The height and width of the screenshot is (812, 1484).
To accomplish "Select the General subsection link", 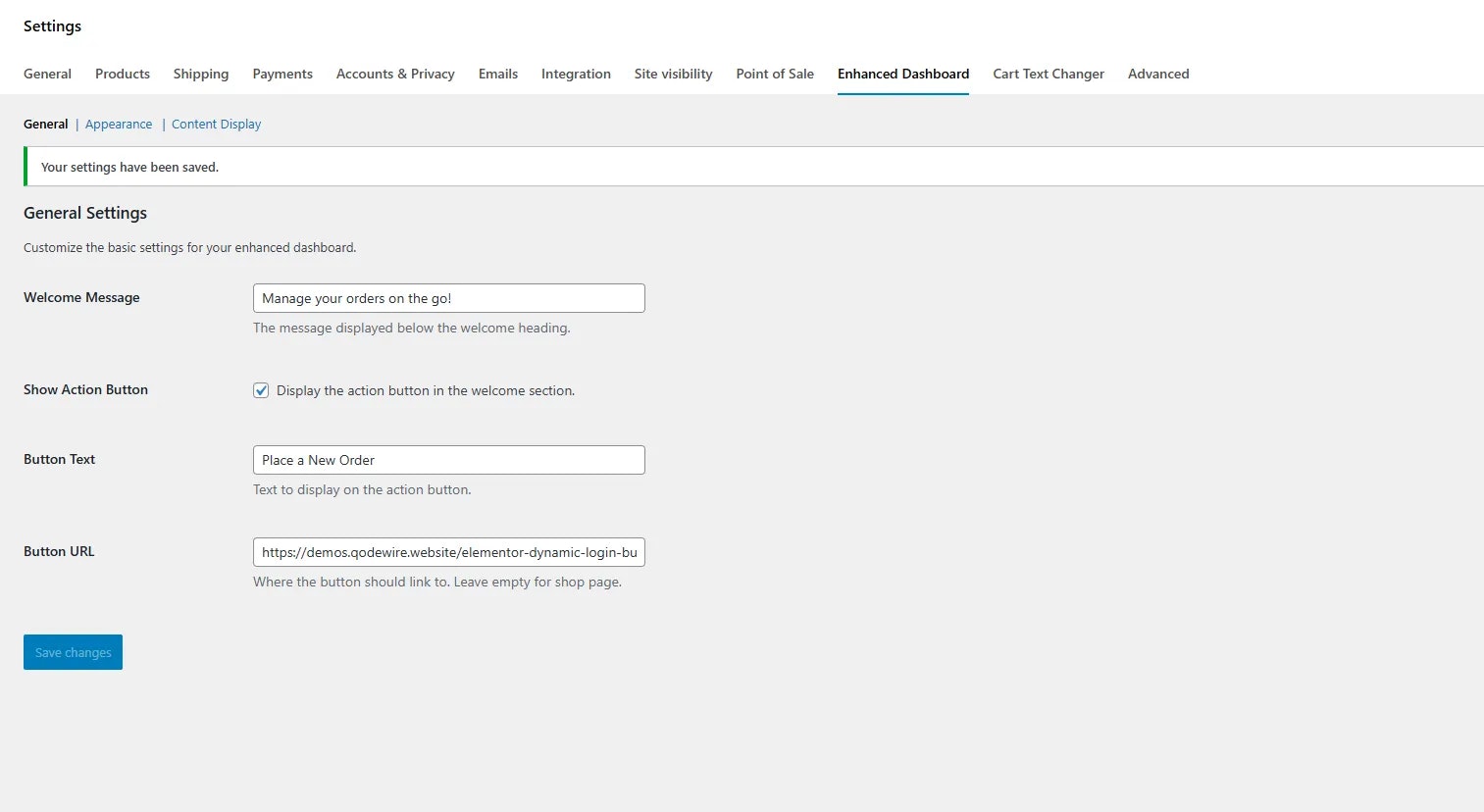I will pyautogui.click(x=45, y=124).
